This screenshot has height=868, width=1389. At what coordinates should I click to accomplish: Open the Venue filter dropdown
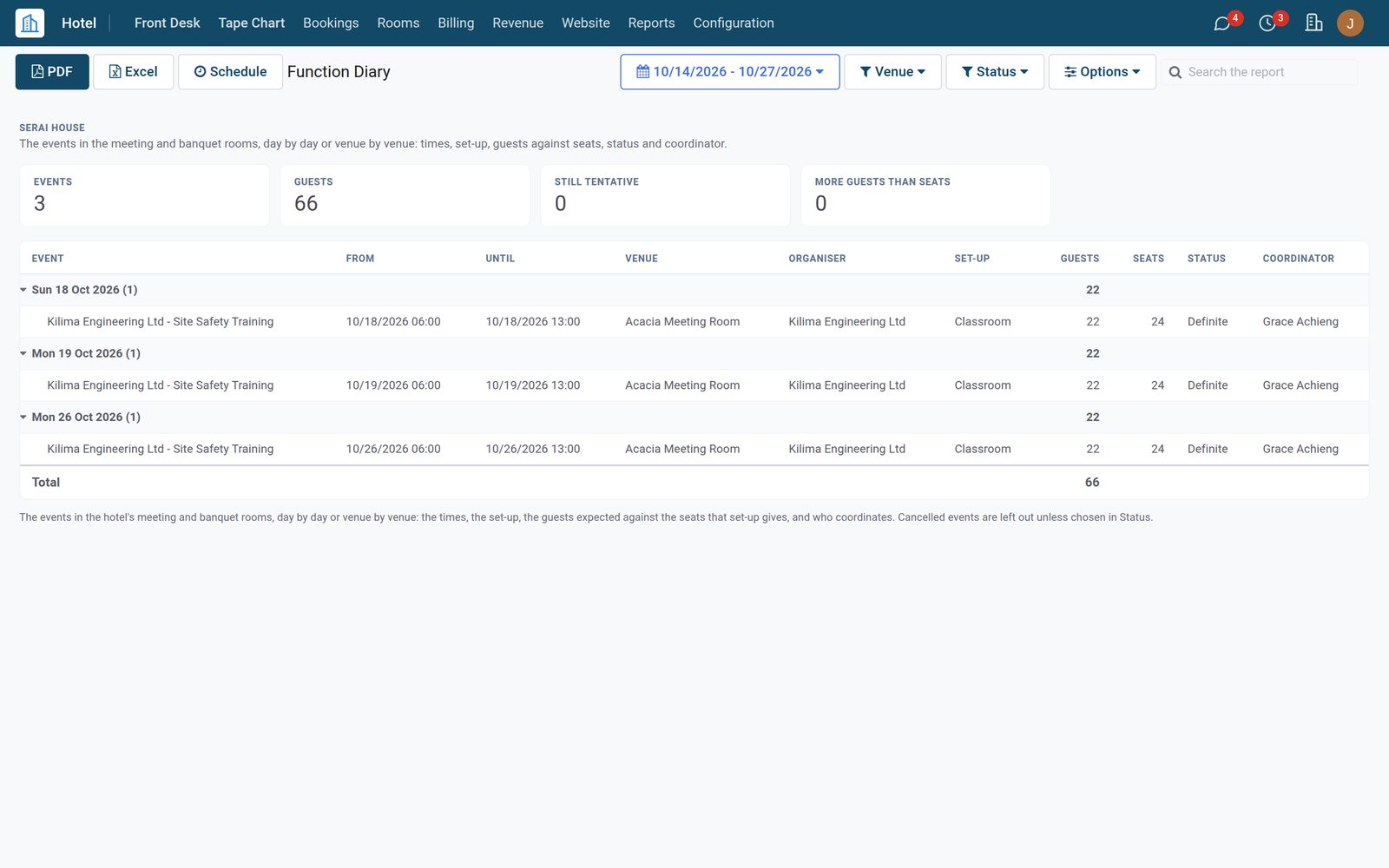892,72
